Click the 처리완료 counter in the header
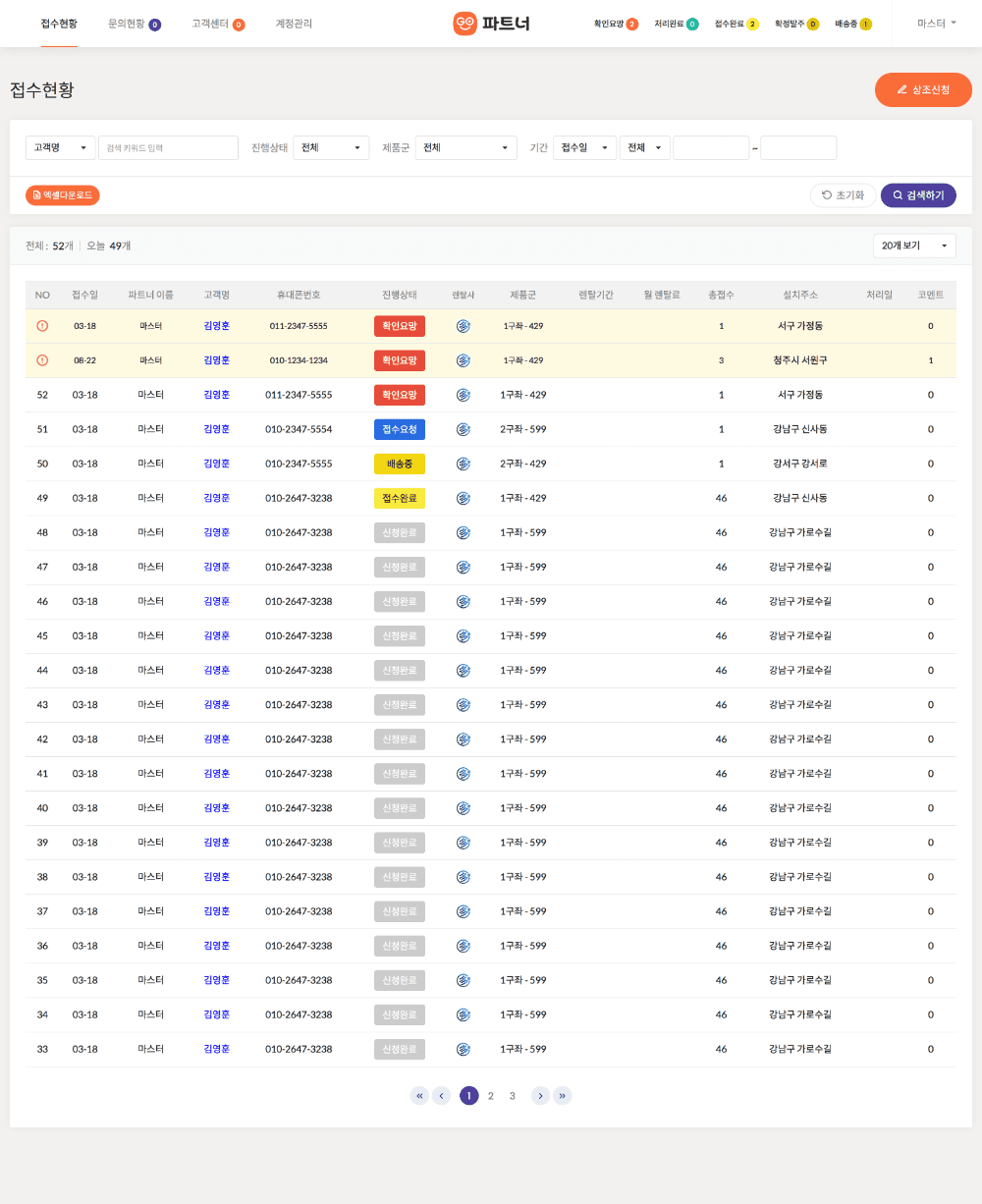This screenshot has height=1204, width=982. point(677,24)
